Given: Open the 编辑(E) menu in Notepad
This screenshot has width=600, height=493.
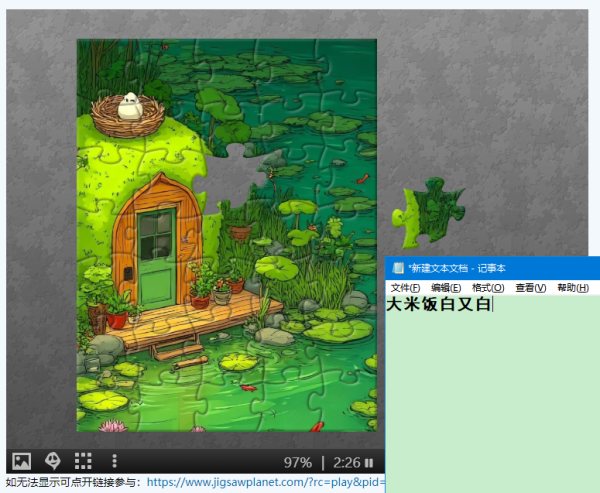Looking at the screenshot, I should pos(446,288).
